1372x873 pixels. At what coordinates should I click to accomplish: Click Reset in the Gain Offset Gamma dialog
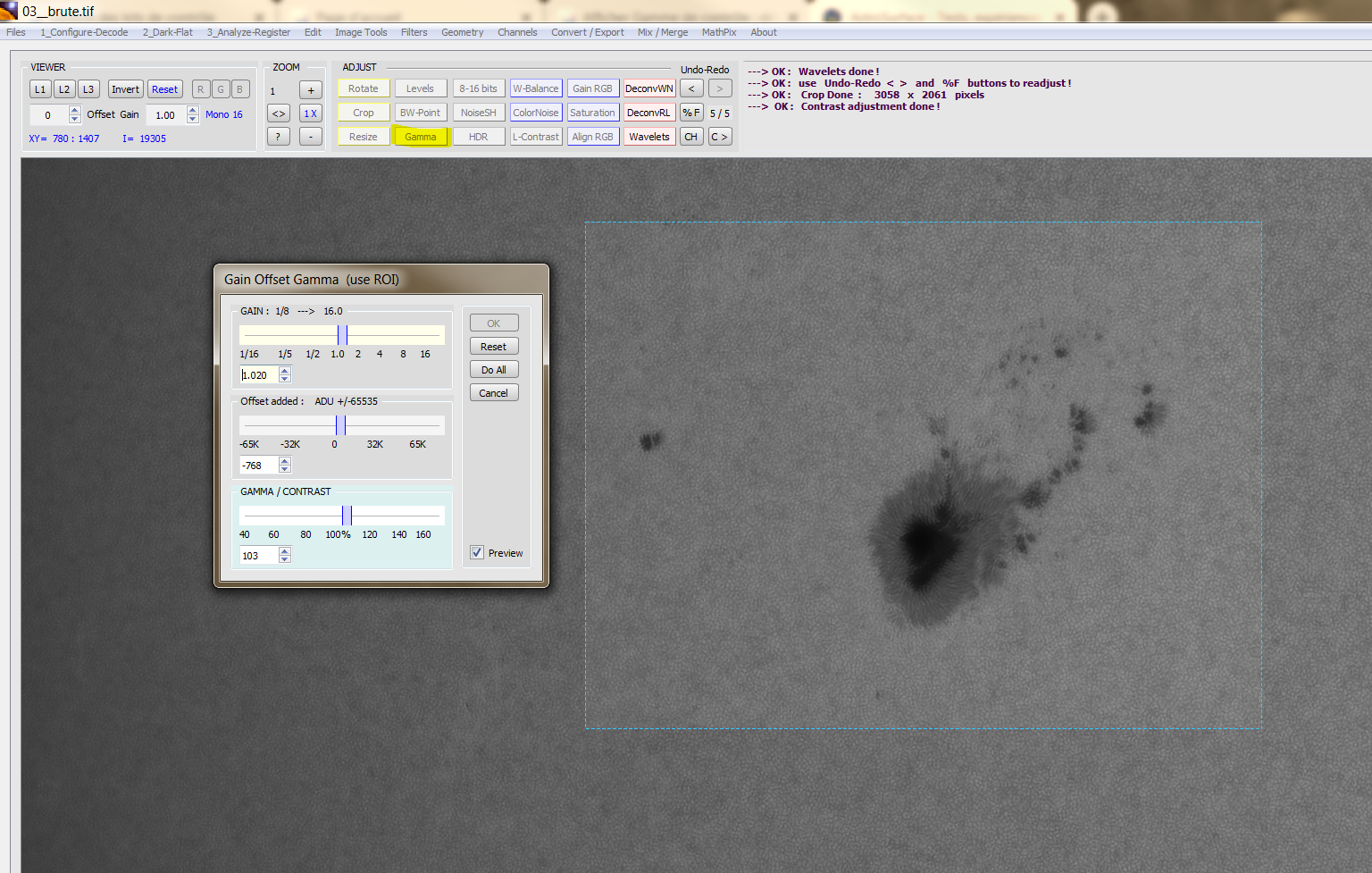coord(494,347)
